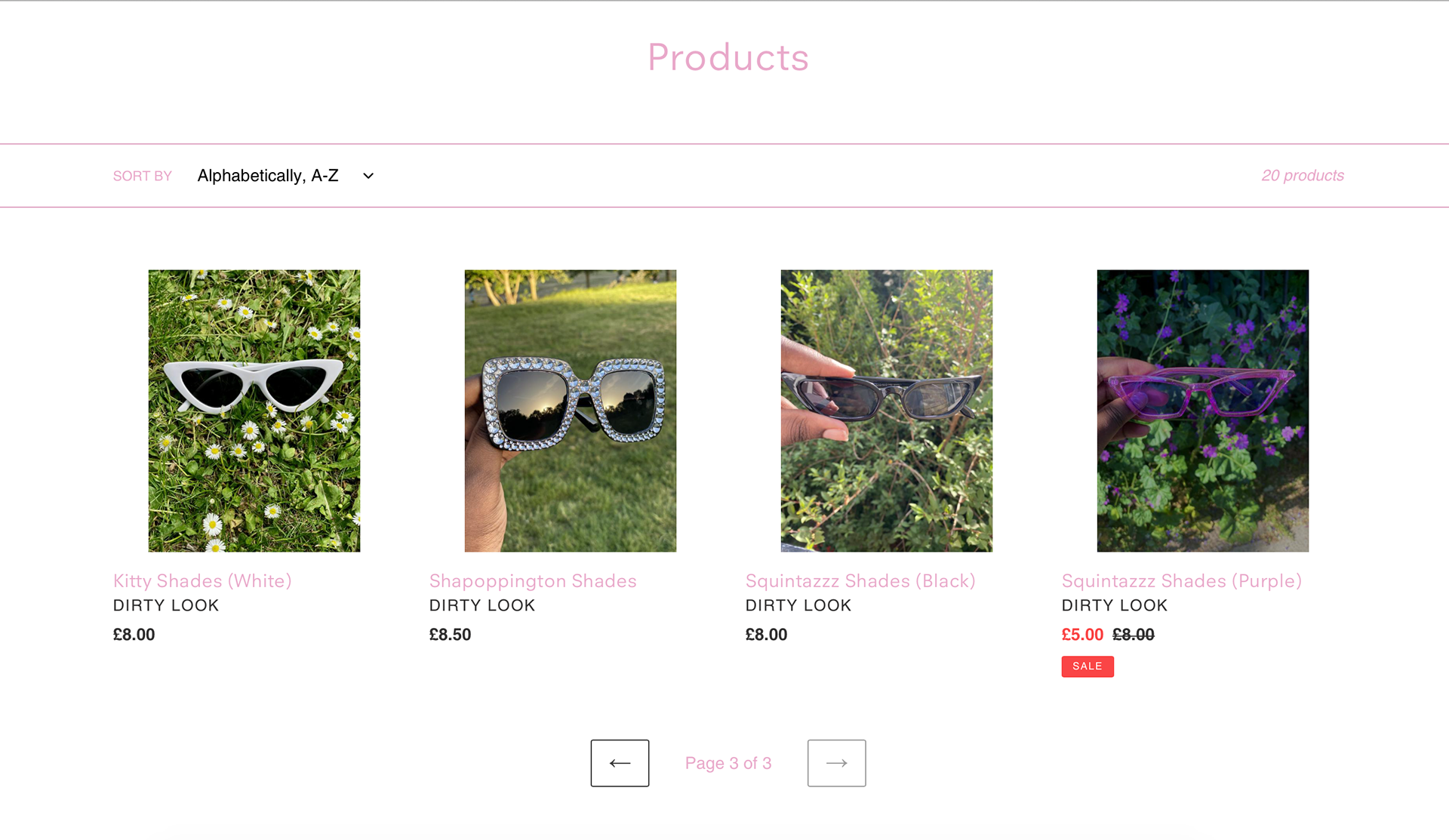Click the Page 3 of 3 indicator

(x=728, y=763)
